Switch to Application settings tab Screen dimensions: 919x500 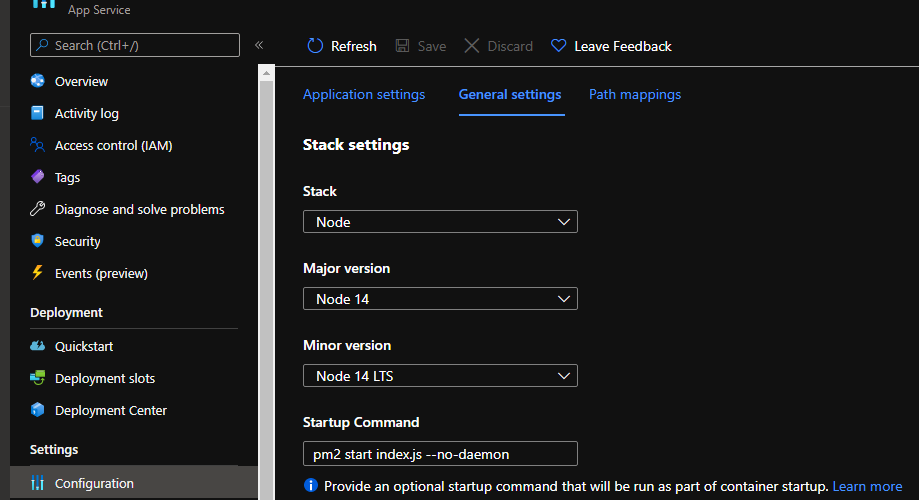tap(364, 94)
